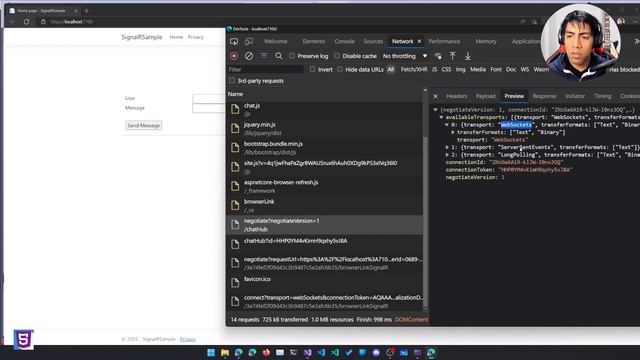
Task: Click the chat.js file icon
Action: pyautogui.click(x=235, y=109)
